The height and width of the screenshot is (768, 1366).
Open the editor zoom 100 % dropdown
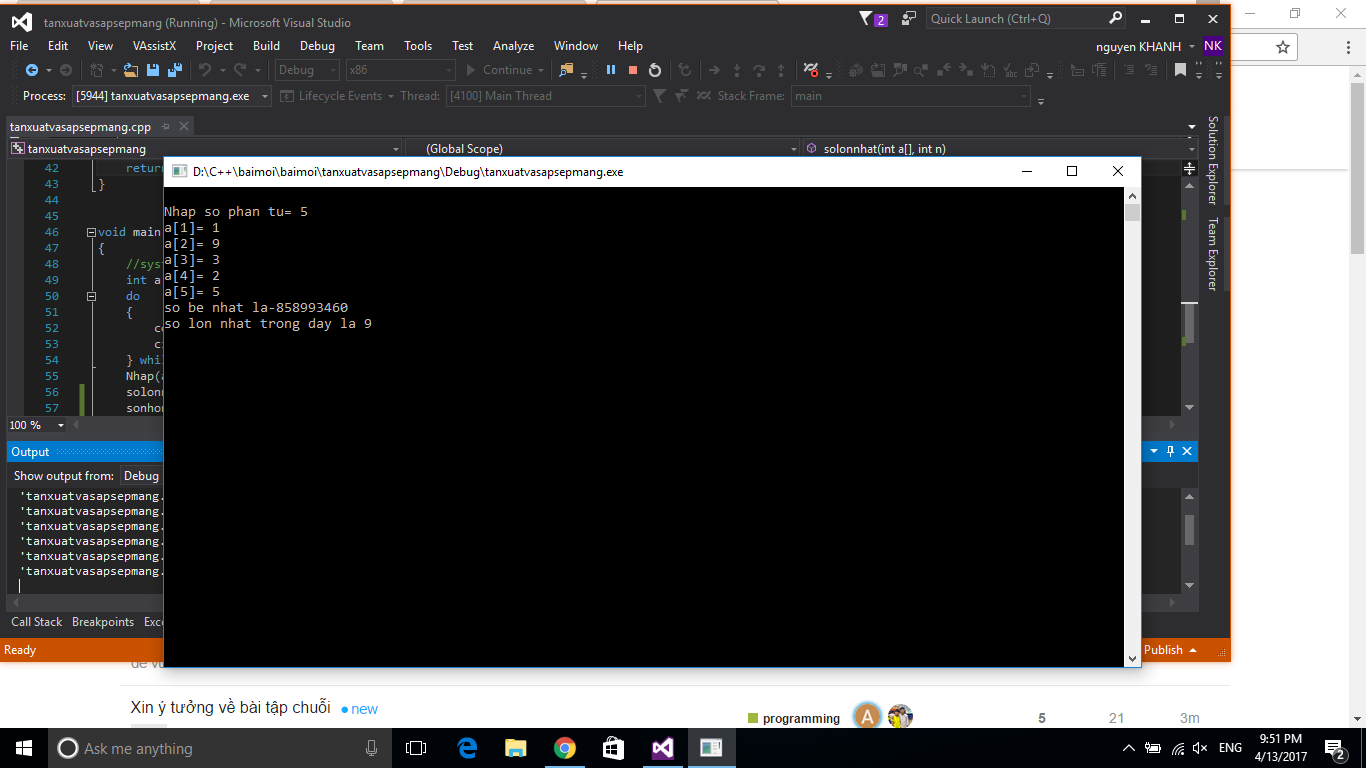pyautogui.click(x=60, y=425)
